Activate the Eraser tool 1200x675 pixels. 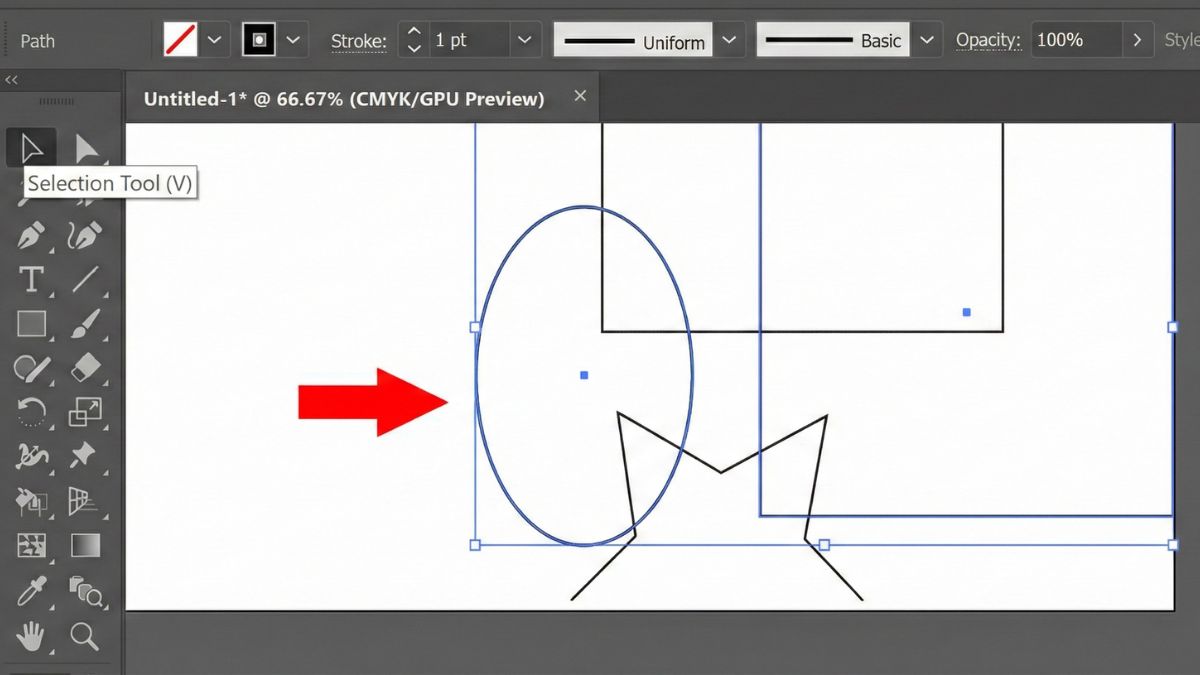click(x=85, y=368)
